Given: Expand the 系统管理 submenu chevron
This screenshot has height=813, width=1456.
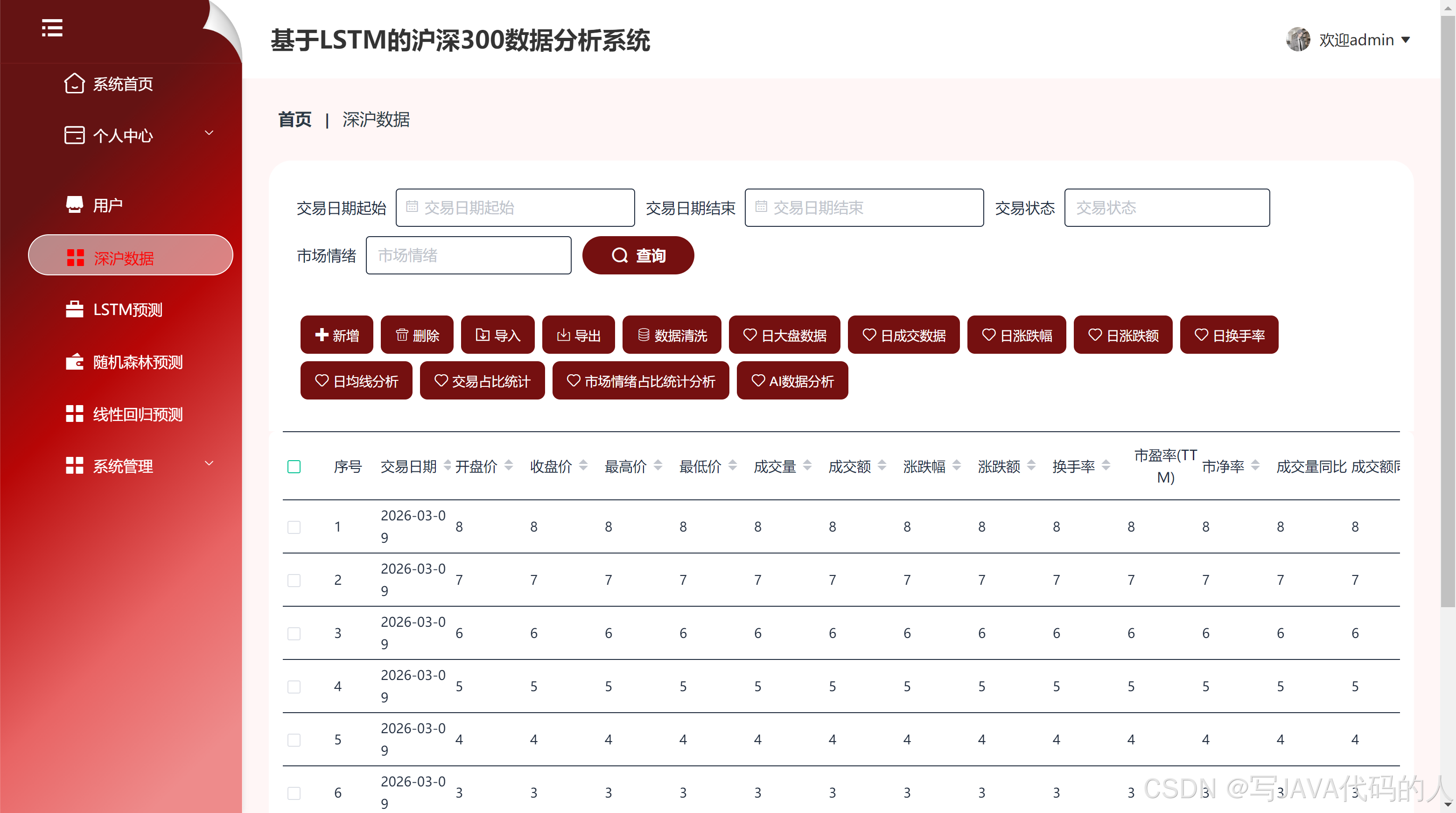Looking at the screenshot, I should [209, 463].
